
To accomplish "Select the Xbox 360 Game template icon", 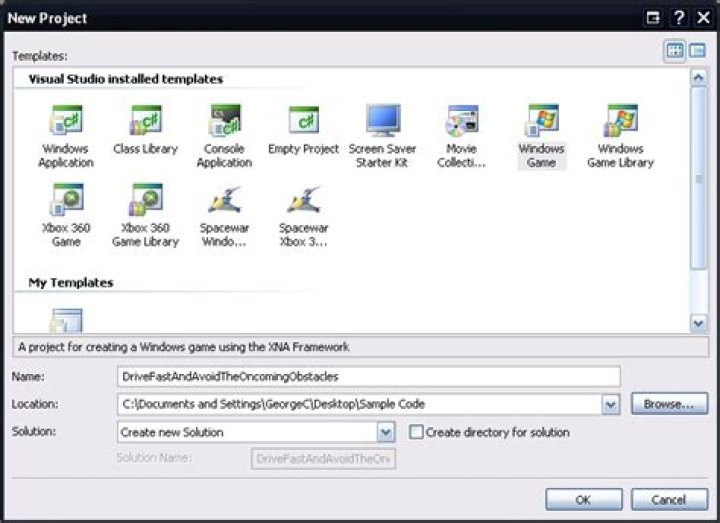I will pos(67,200).
